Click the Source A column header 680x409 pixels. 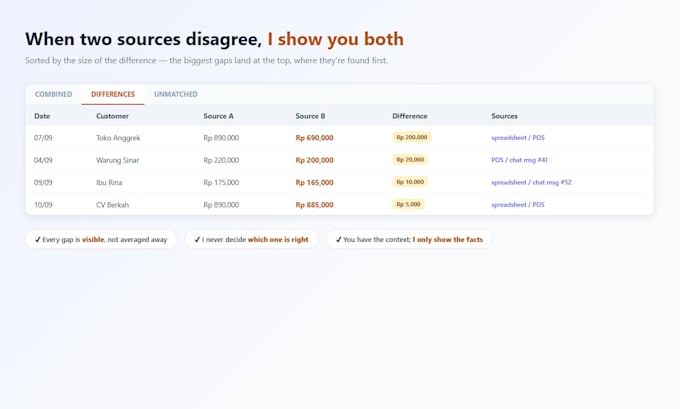(219, 116)
